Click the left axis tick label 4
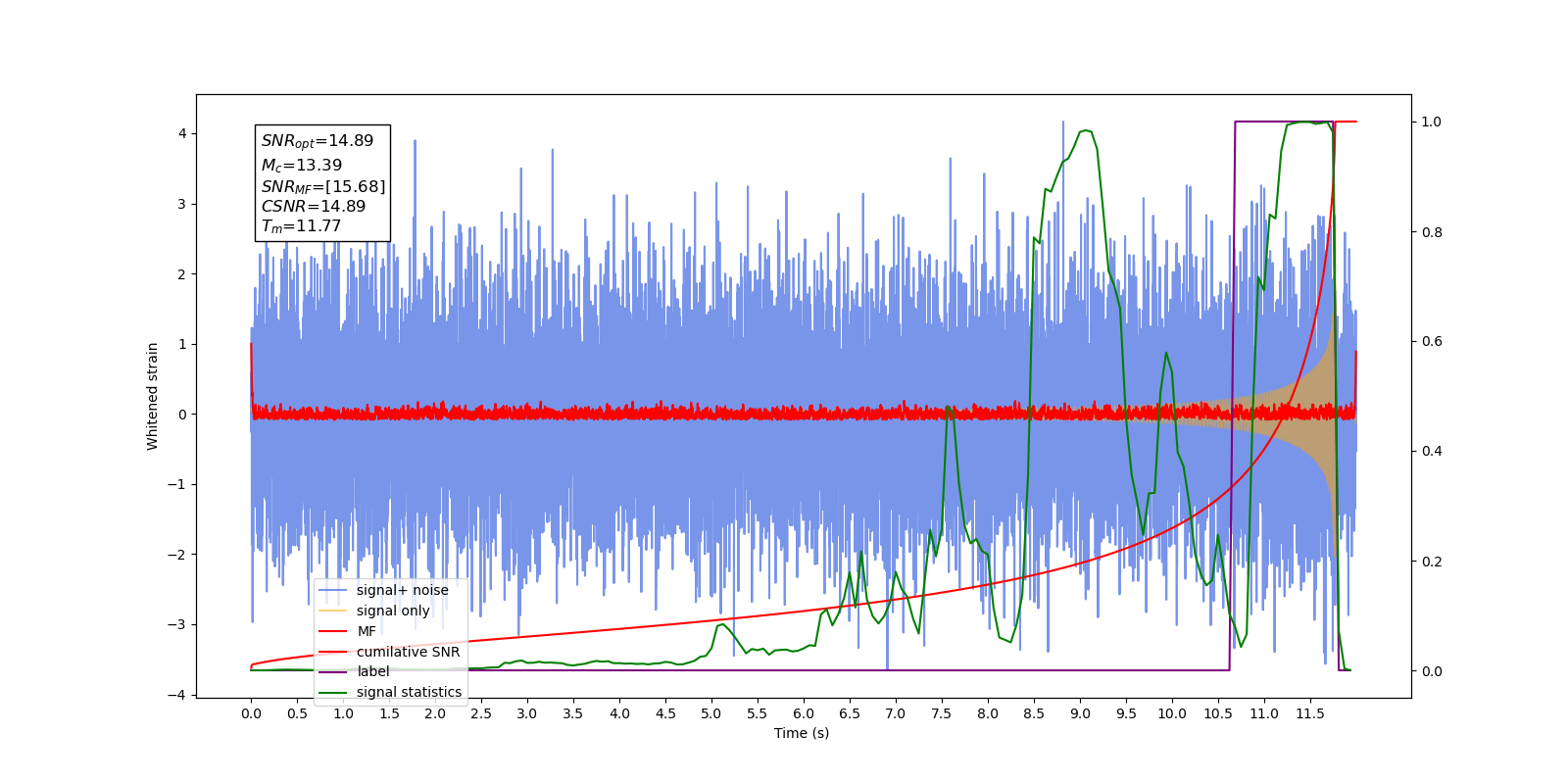 [x=181, y=134]
